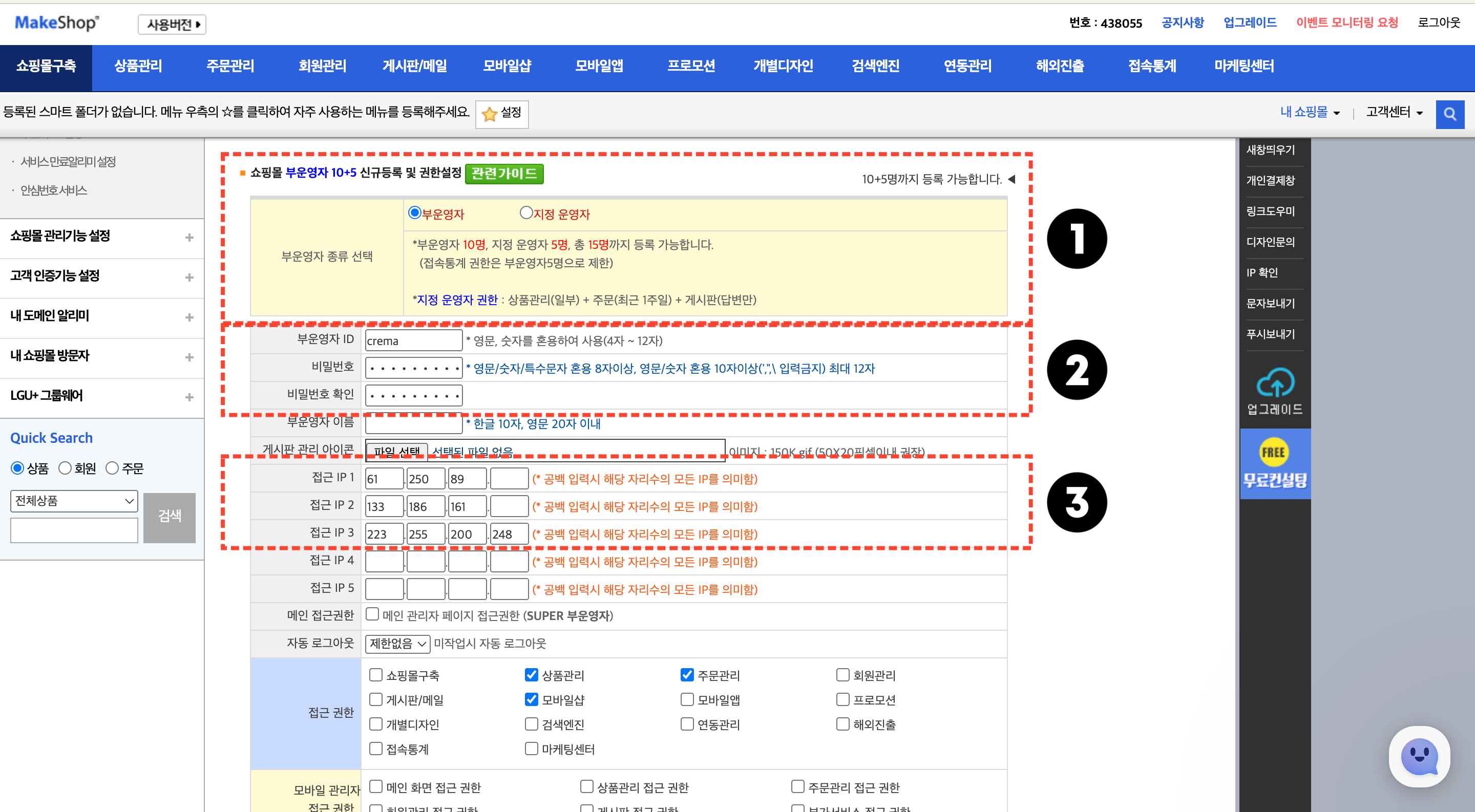Enable the SUPER 부운영자 main access checkbox

tap(373, 613)
